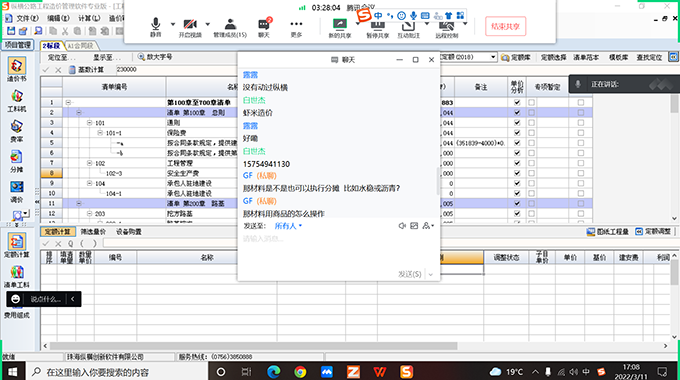The width and height of the screenshot is (680, 380).
Task: Open the 工料机 sidebar module
Action: coord(16,101)
